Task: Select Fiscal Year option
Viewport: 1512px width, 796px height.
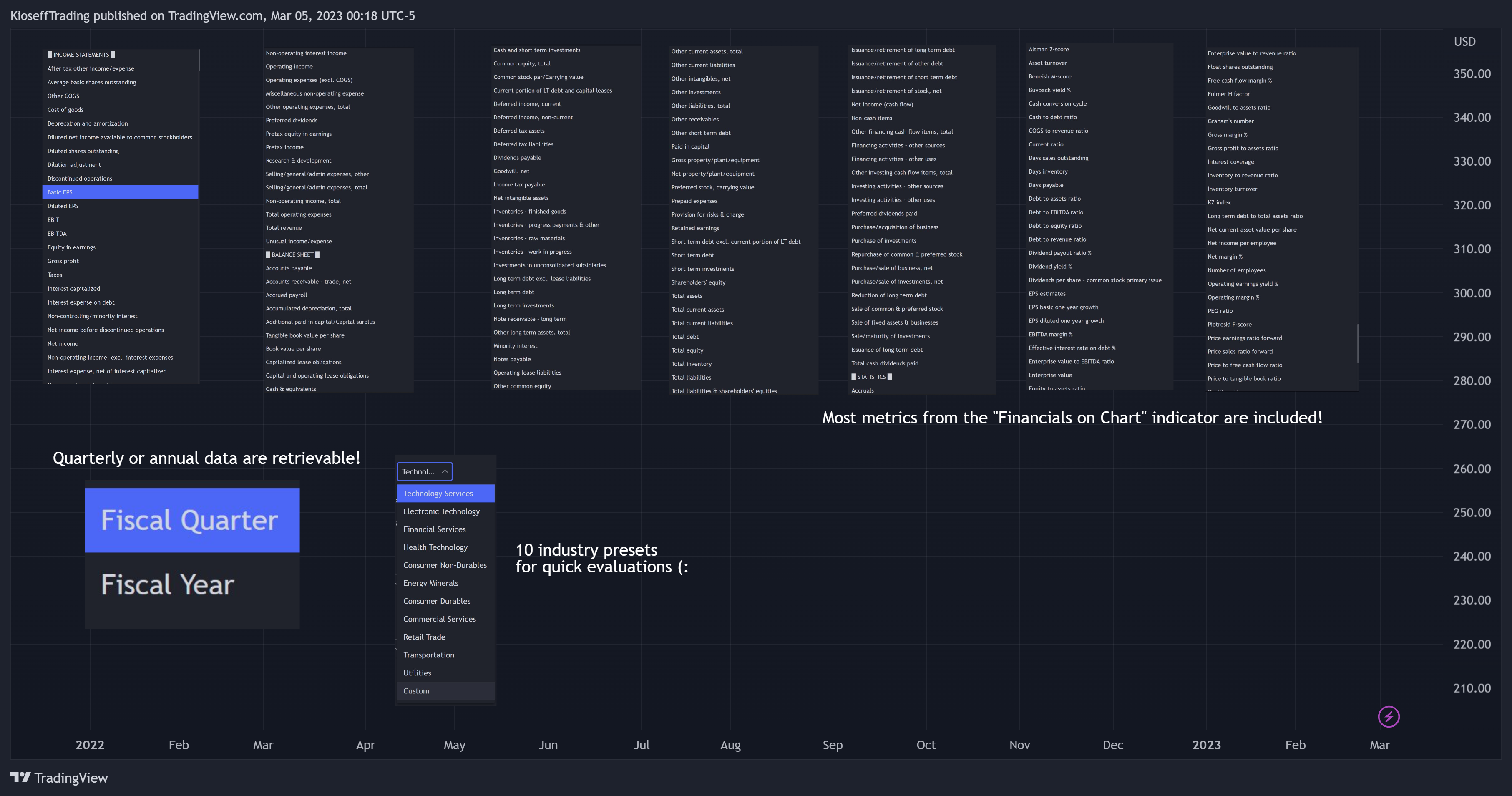Action: point(192,584)
